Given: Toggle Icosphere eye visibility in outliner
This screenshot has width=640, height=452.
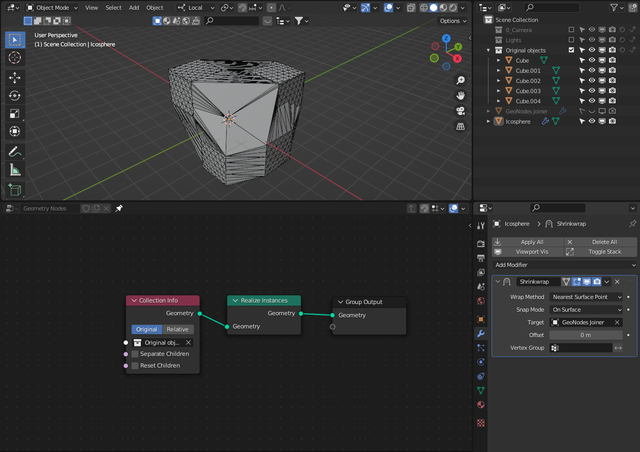Looking at the screenshot, I should coord(592,121).
